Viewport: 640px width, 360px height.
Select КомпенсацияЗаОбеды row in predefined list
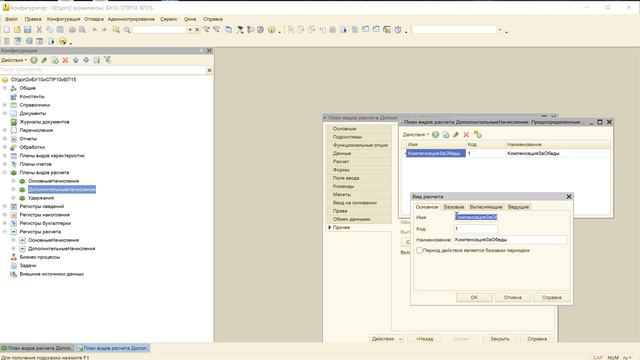coord(506,153)
